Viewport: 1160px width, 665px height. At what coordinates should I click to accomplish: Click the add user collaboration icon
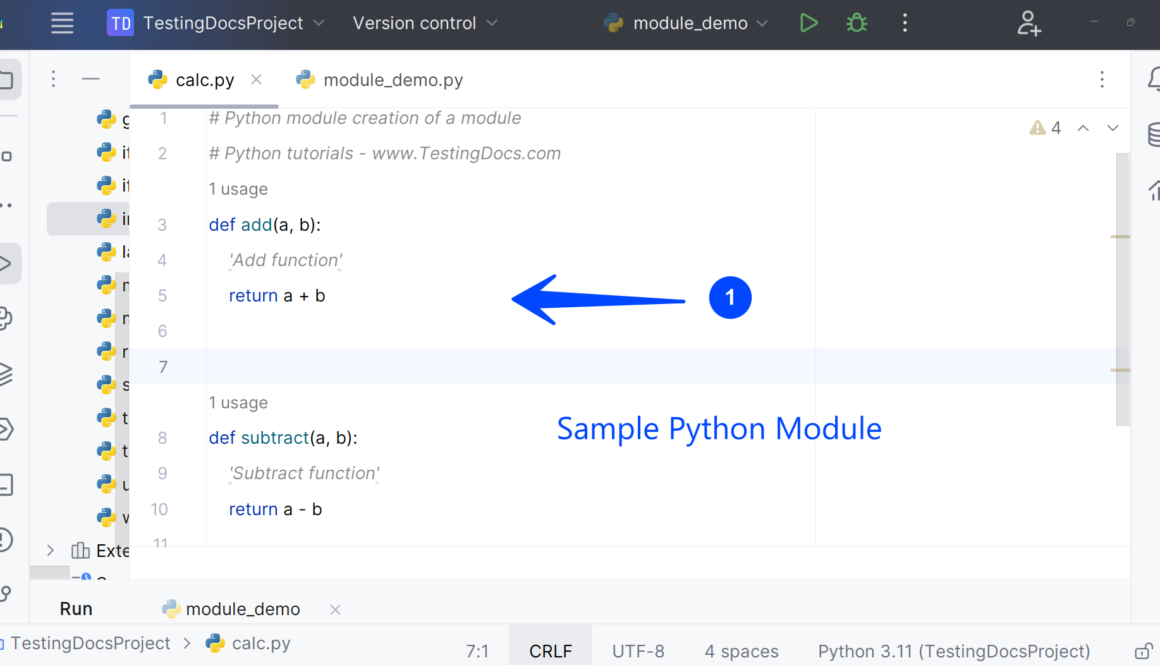1029,23
